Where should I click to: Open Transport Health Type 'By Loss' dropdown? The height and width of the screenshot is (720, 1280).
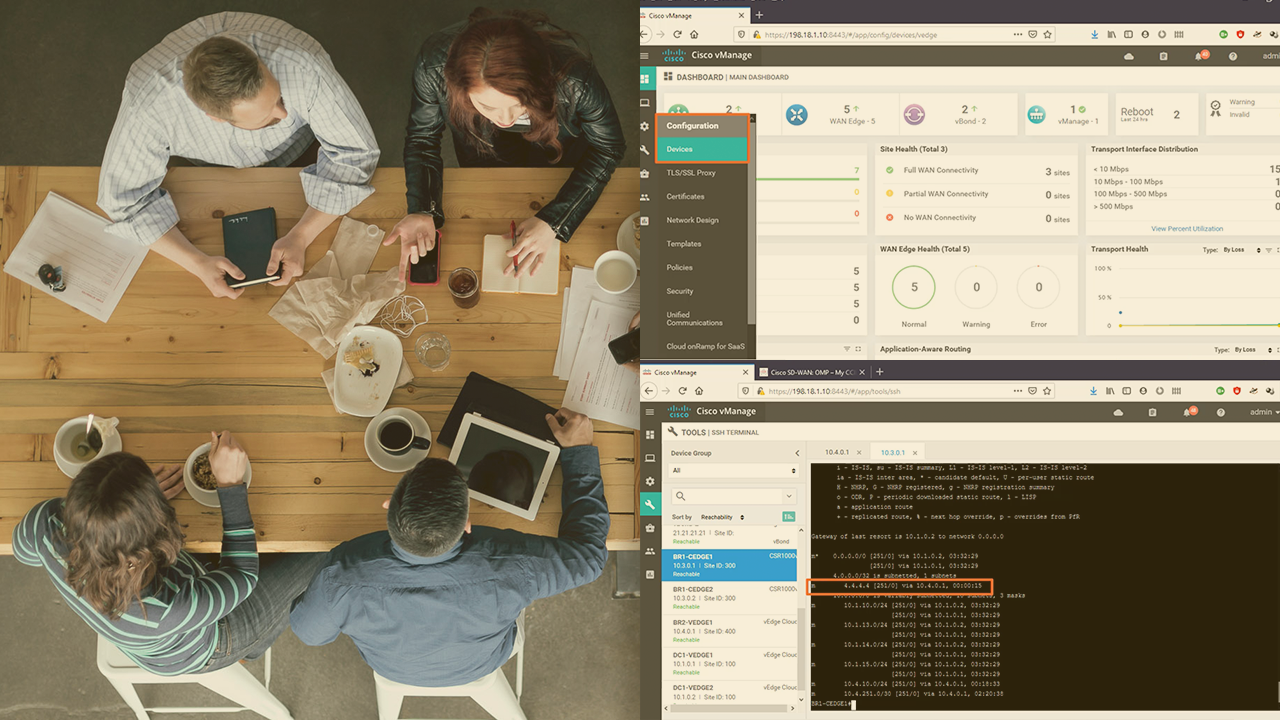(x=1244, y=249)
